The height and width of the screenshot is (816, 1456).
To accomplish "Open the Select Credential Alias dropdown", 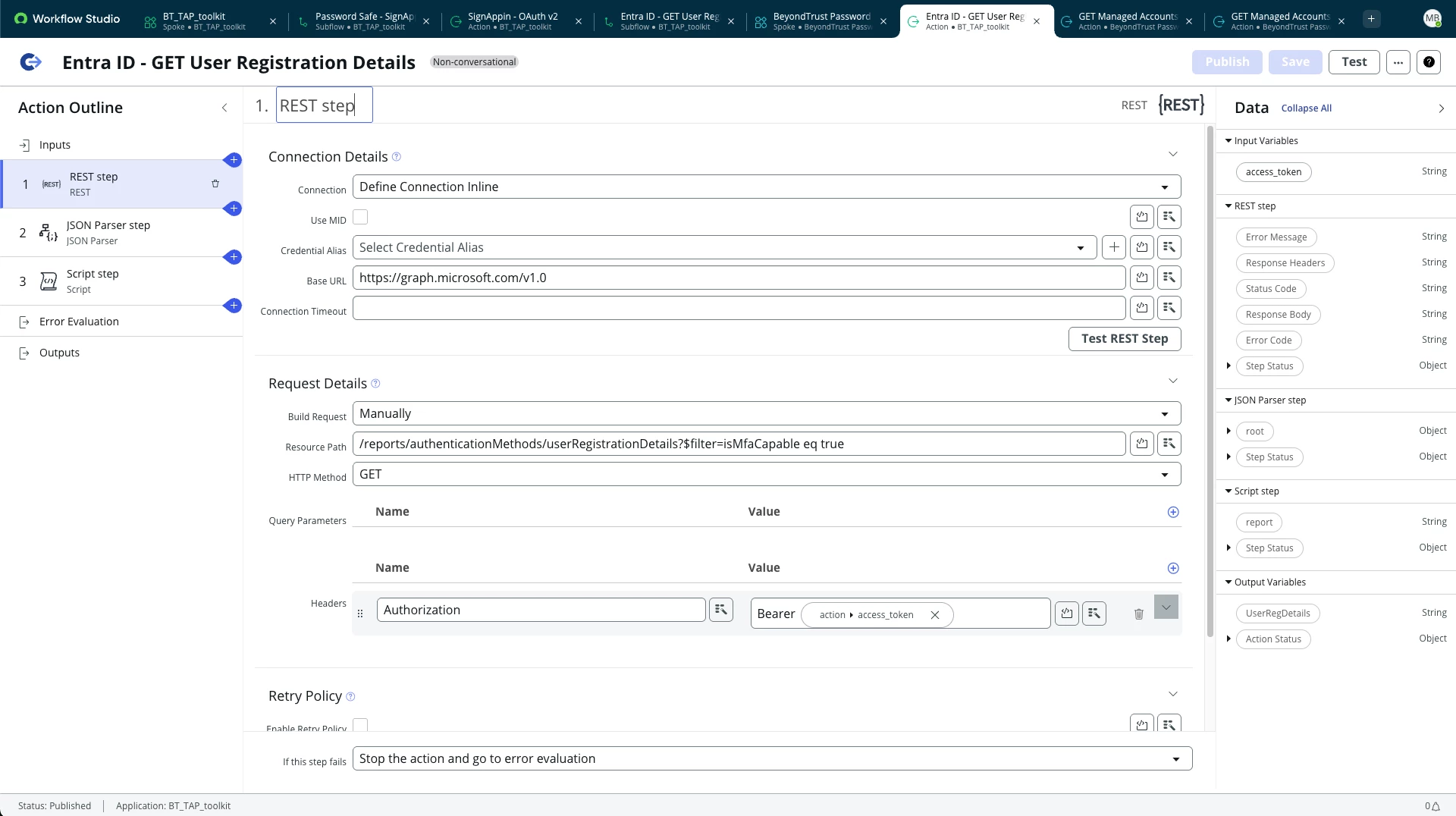I will 724,247.
